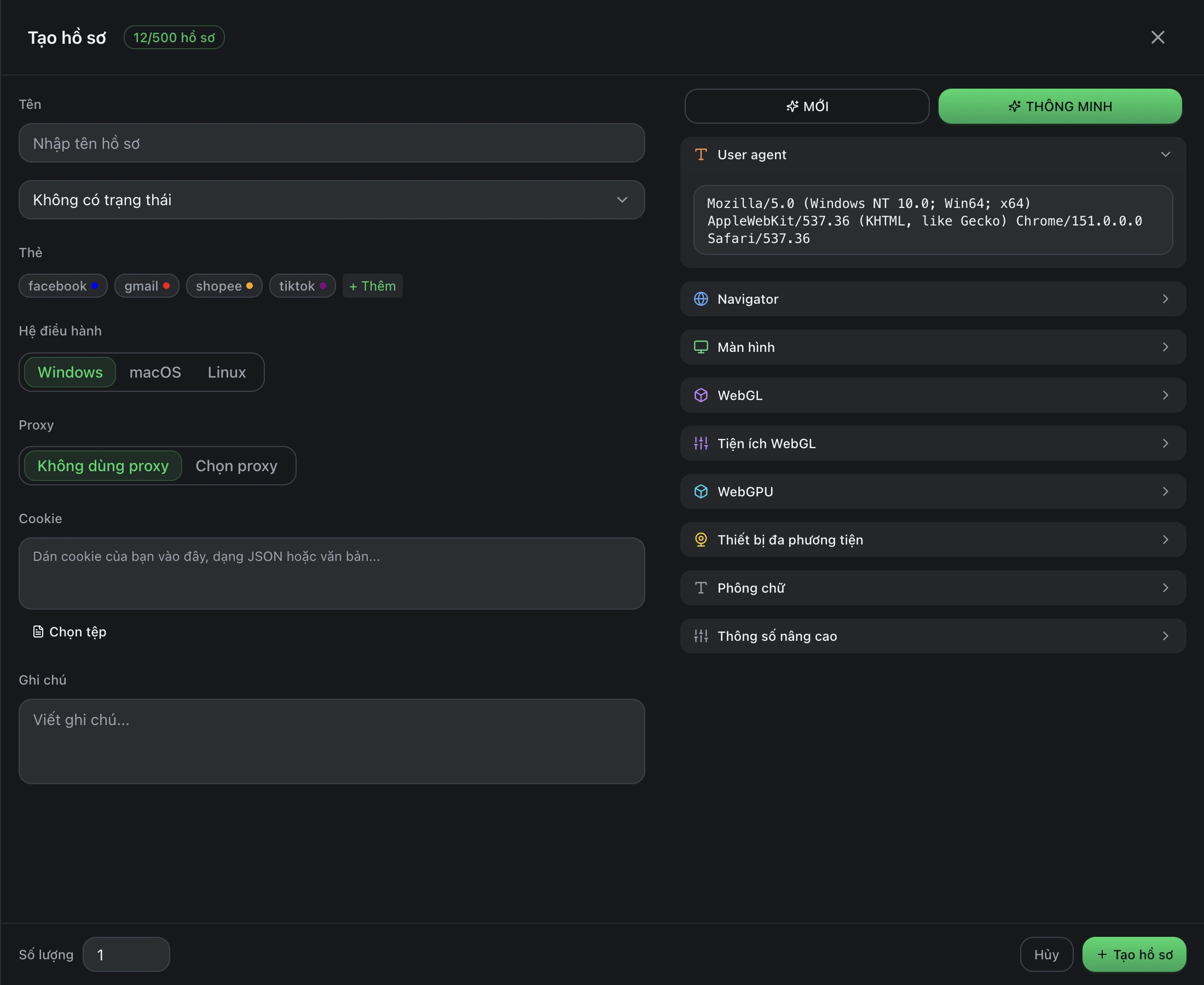Viewport: 1204px width, 985px height.
Task: Expand the WebGPU section
Action: pos(933,492)
